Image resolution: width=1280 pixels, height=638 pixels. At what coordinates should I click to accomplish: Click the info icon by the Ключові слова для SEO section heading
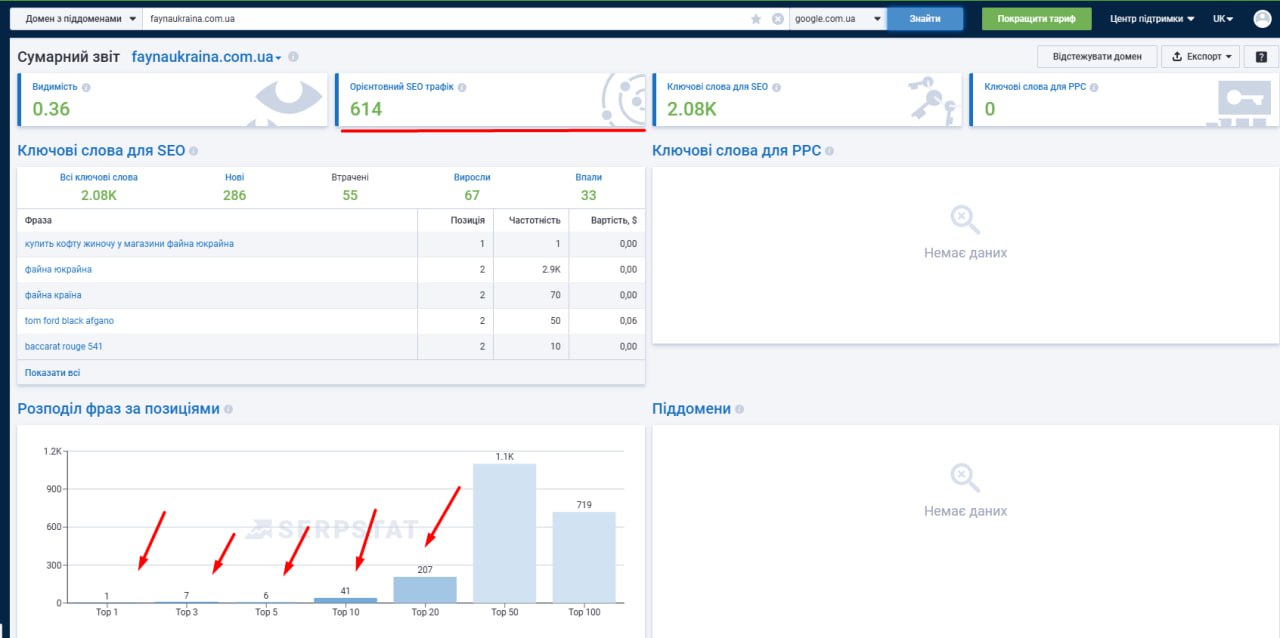(x=194, y=151)
